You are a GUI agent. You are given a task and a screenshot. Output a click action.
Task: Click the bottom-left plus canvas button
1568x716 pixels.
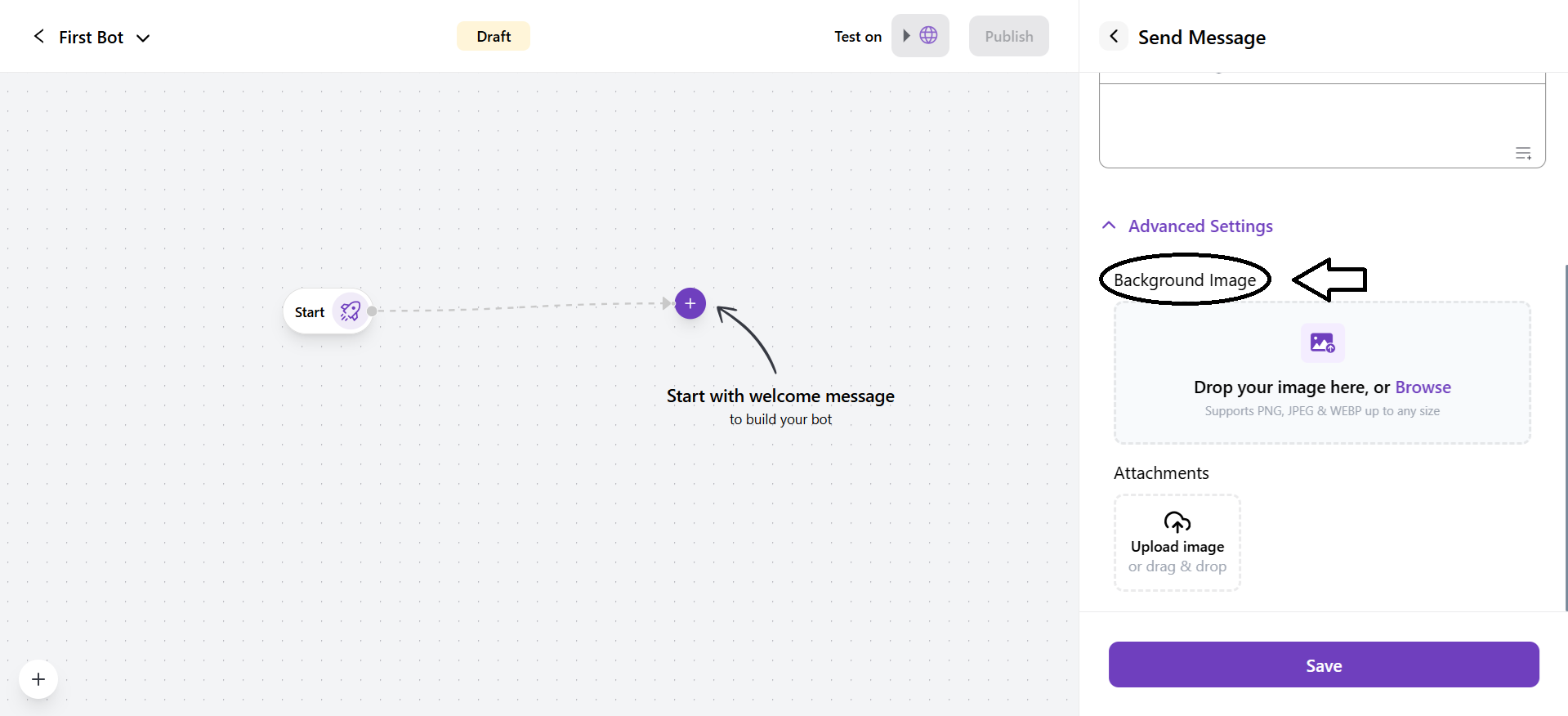click(38, 679)
